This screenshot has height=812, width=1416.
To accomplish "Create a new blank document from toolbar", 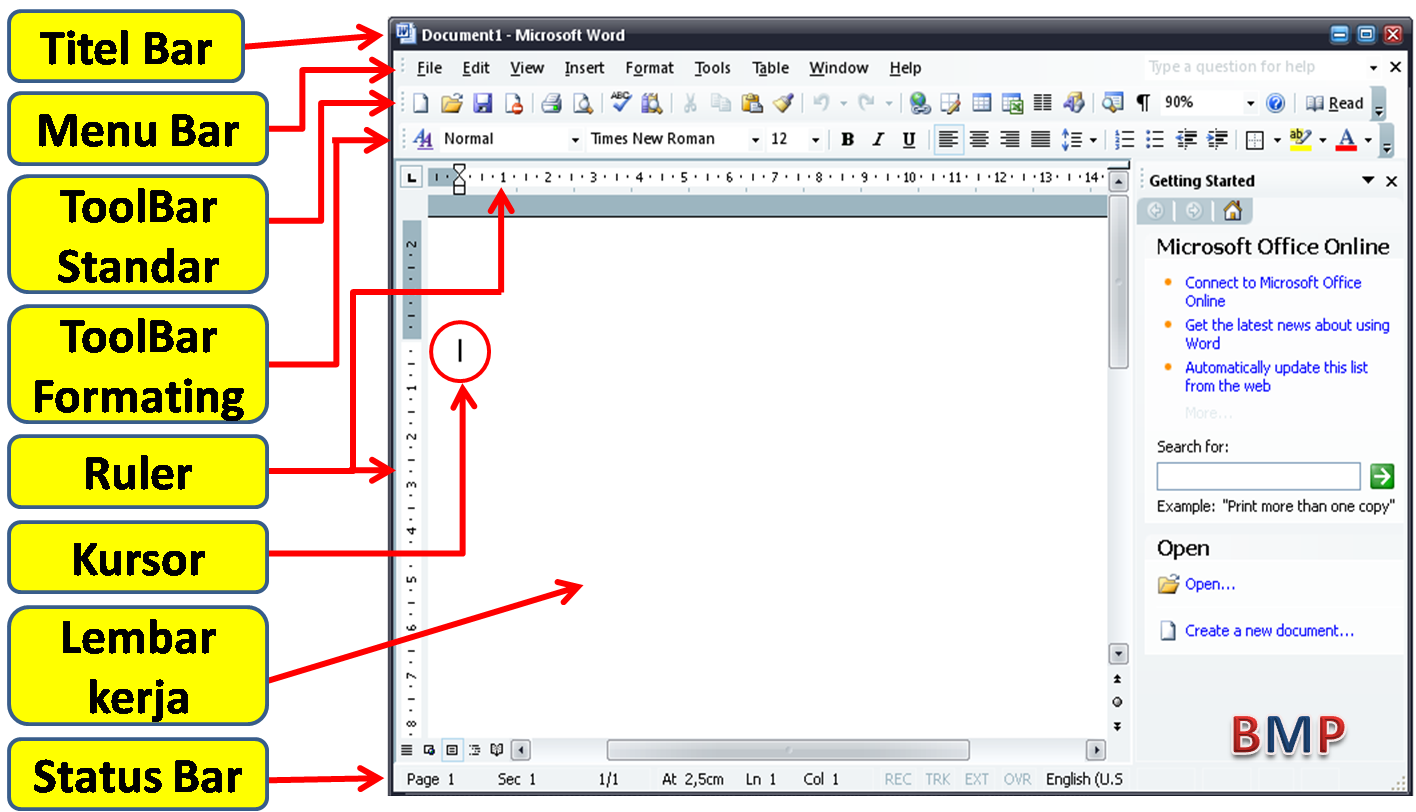I will click(421, 103).
